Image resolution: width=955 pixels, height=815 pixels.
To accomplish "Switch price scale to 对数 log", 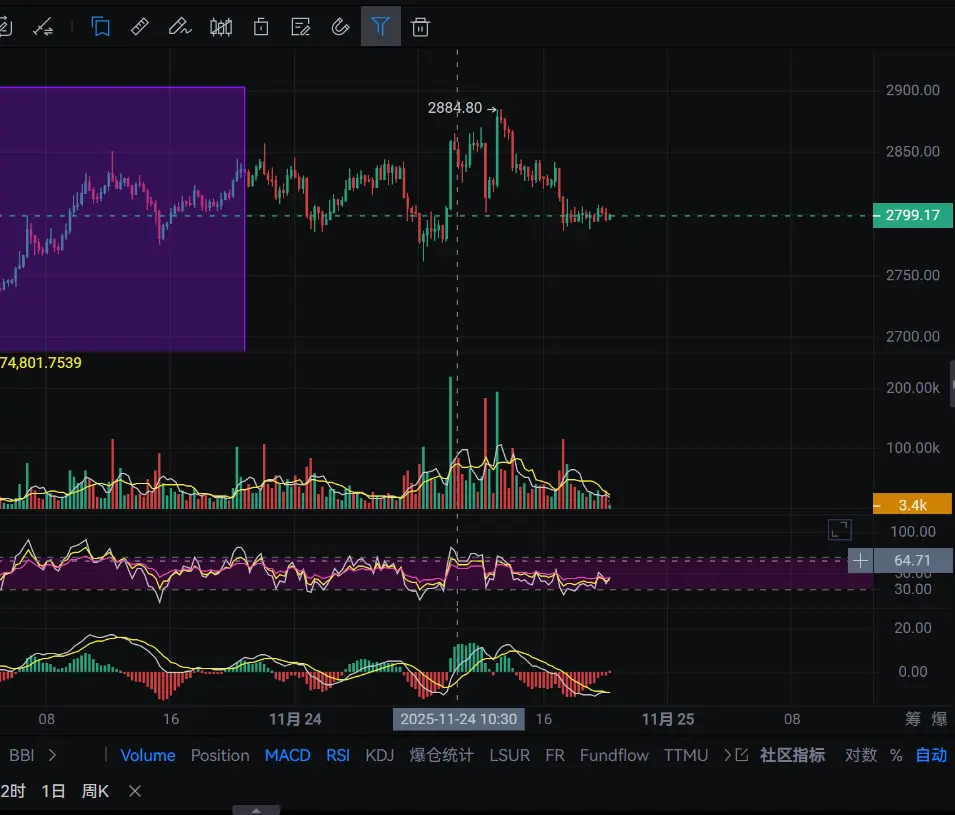I will (861, 755).
